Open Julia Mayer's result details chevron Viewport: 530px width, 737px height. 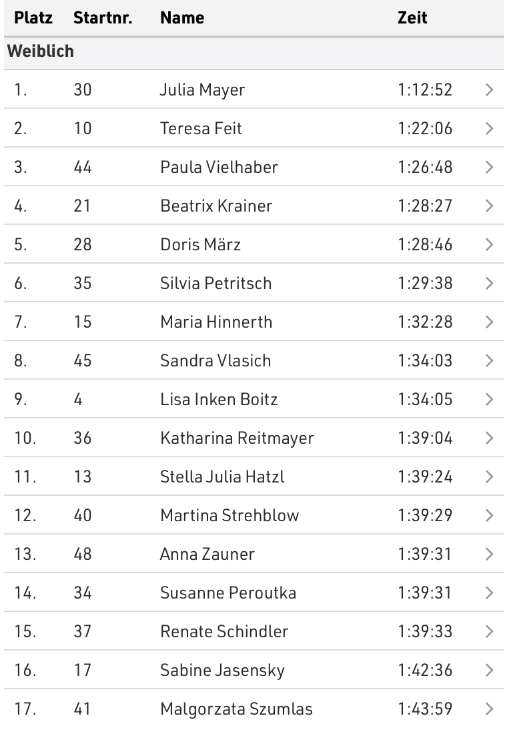489,90
